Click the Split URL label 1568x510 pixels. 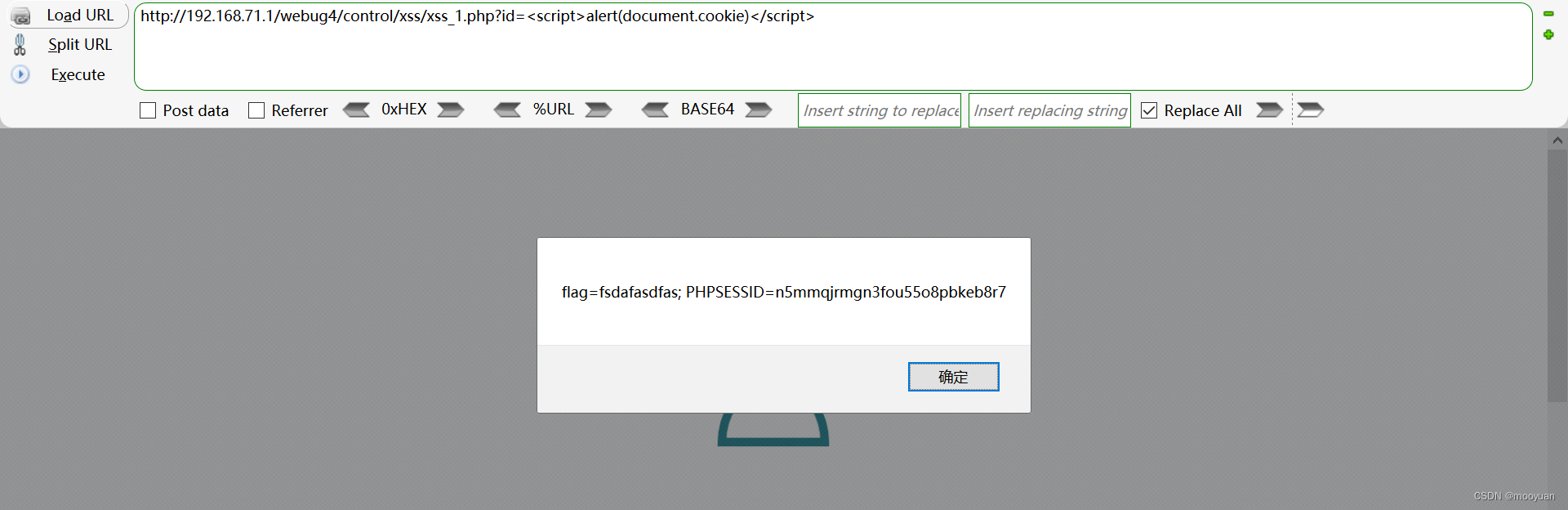(80, 45)
